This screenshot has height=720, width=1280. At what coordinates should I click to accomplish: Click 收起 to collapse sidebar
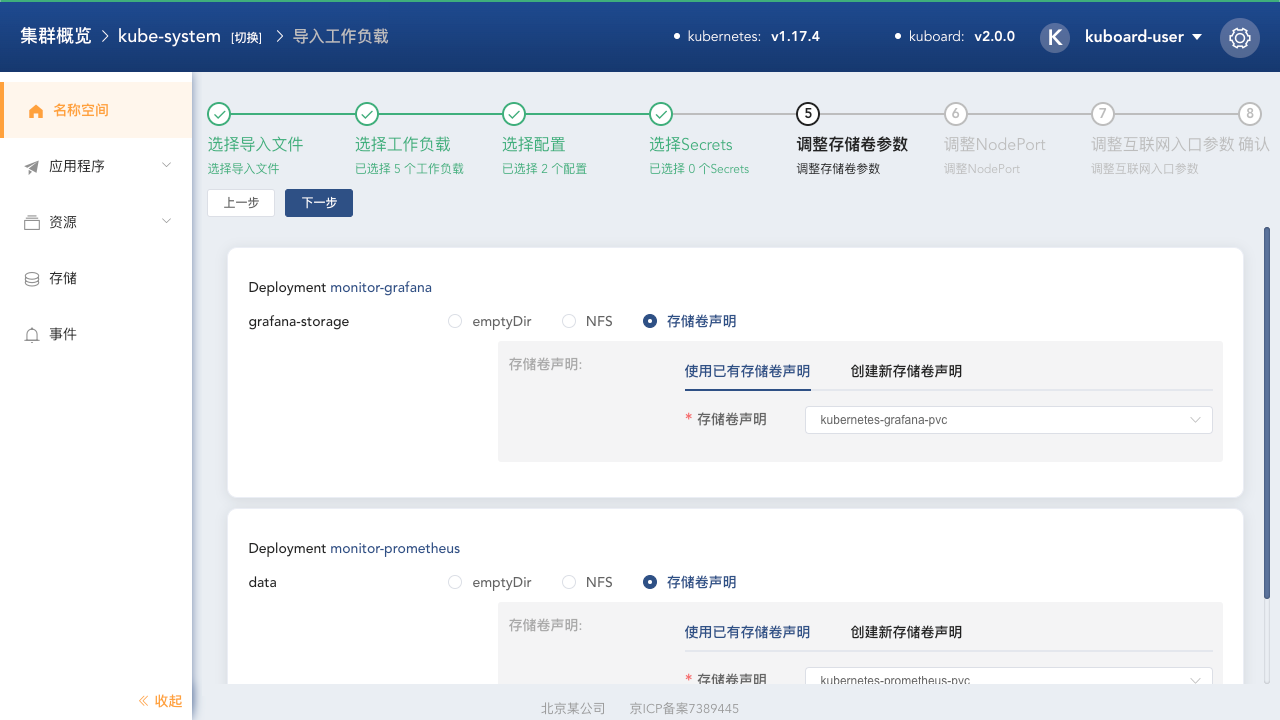(x=168, y=701)
